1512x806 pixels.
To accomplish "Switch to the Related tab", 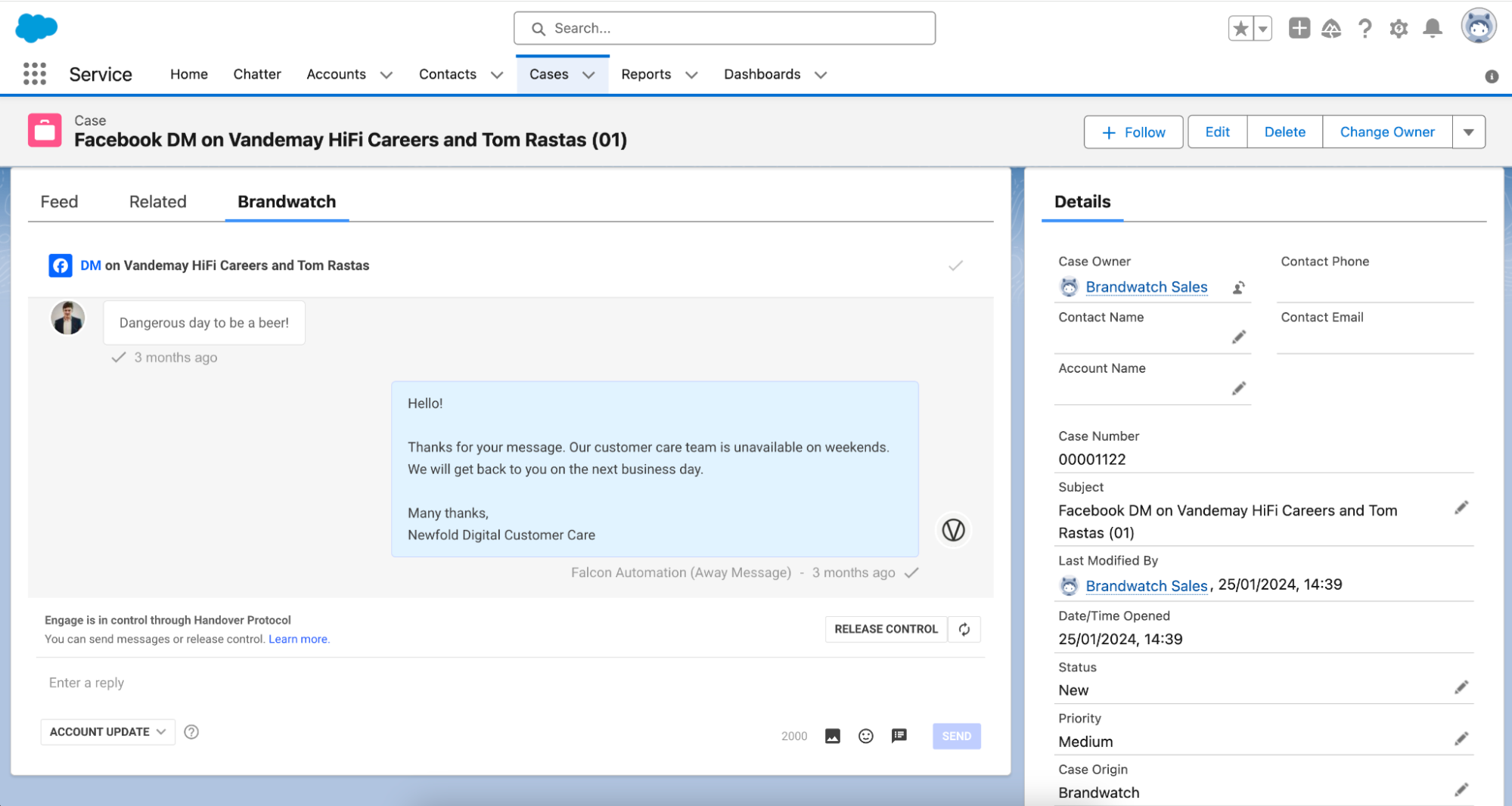I will coord(157,202).
